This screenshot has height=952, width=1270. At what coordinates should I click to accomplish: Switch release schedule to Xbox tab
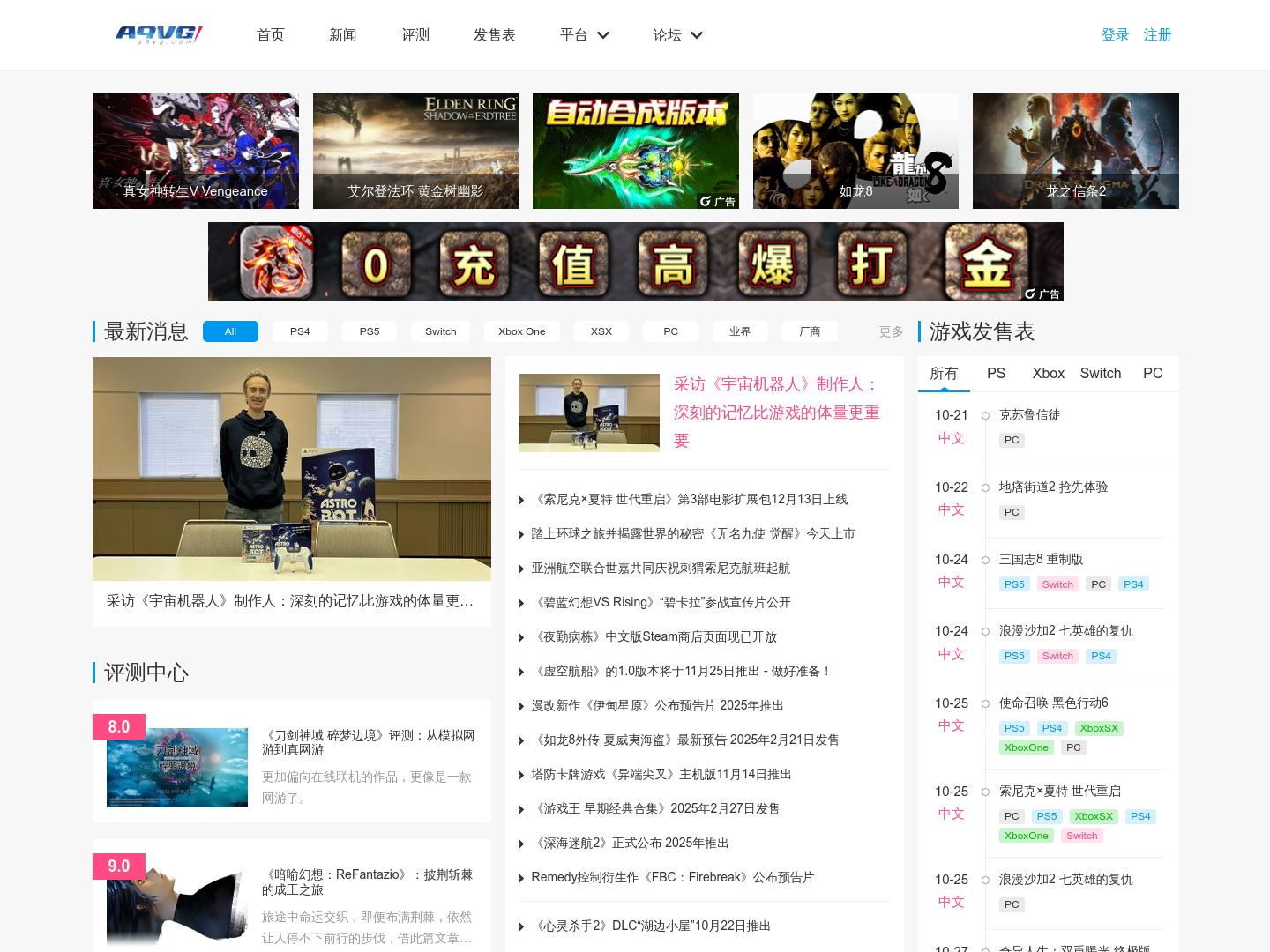pos(1049,374)
